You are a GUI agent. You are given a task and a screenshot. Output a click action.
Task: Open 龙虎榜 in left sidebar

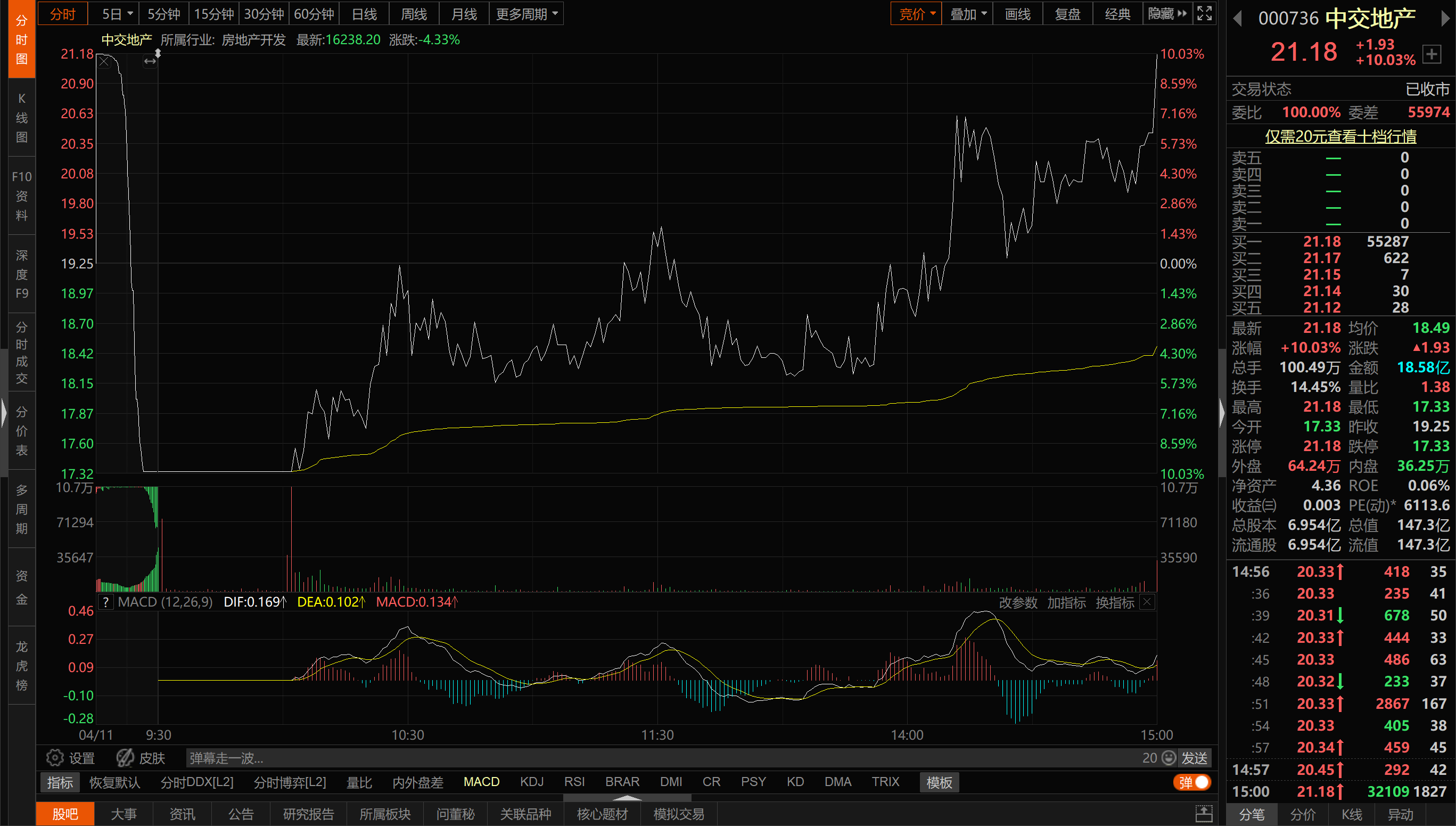pyautogui.click(x=21, y=666)
